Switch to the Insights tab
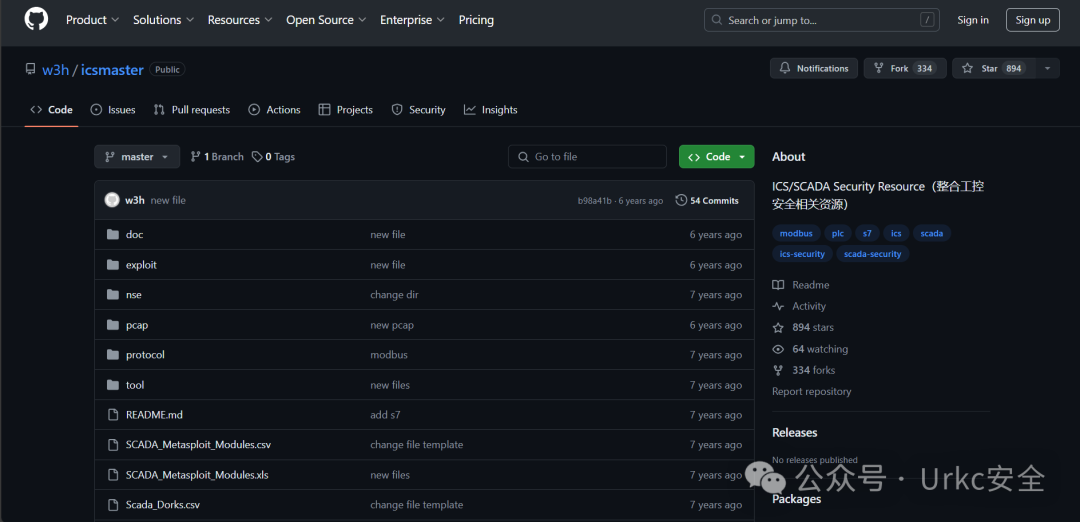 pos(490,109)
